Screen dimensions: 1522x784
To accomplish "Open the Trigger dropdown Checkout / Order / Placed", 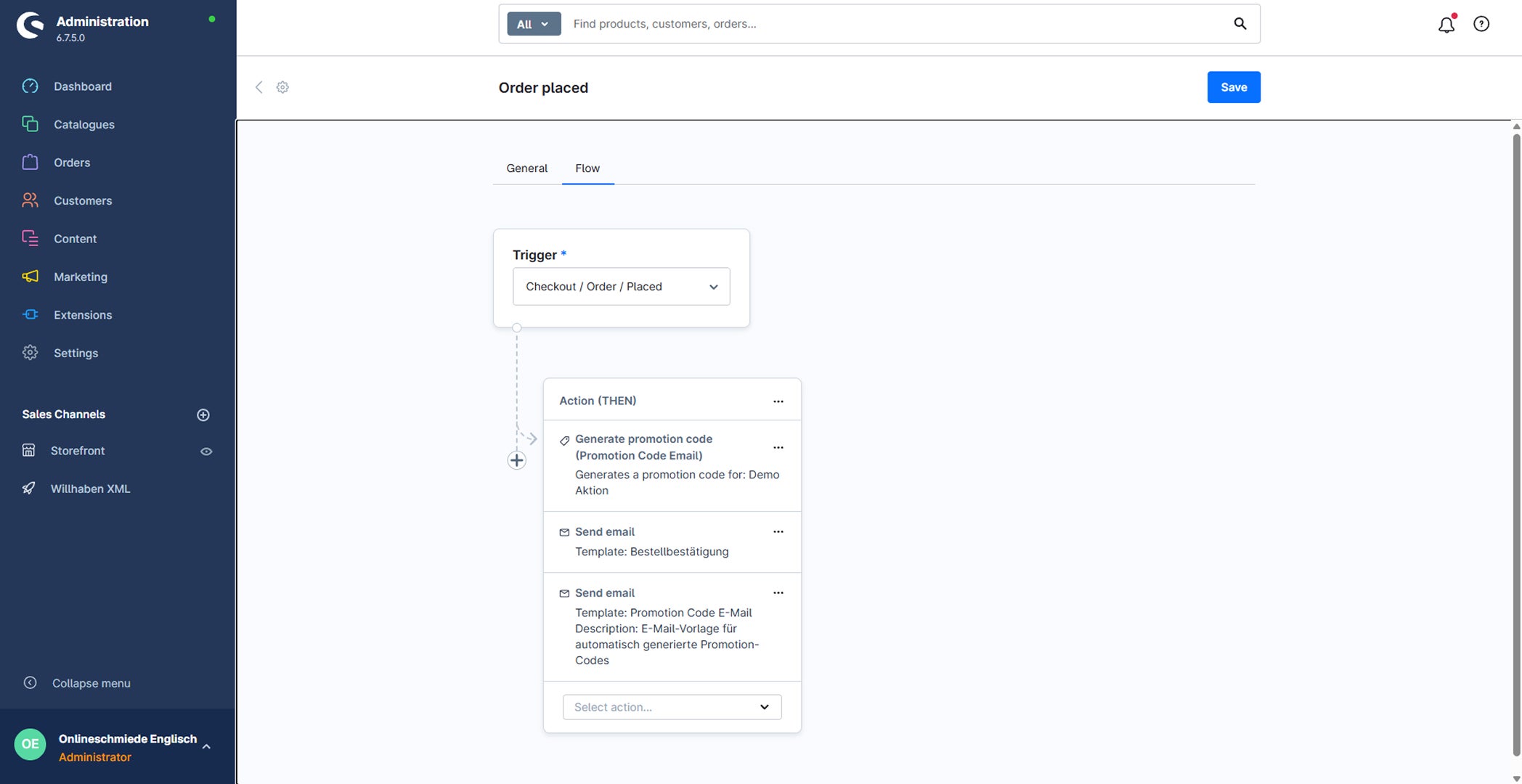I will point(622,286).
